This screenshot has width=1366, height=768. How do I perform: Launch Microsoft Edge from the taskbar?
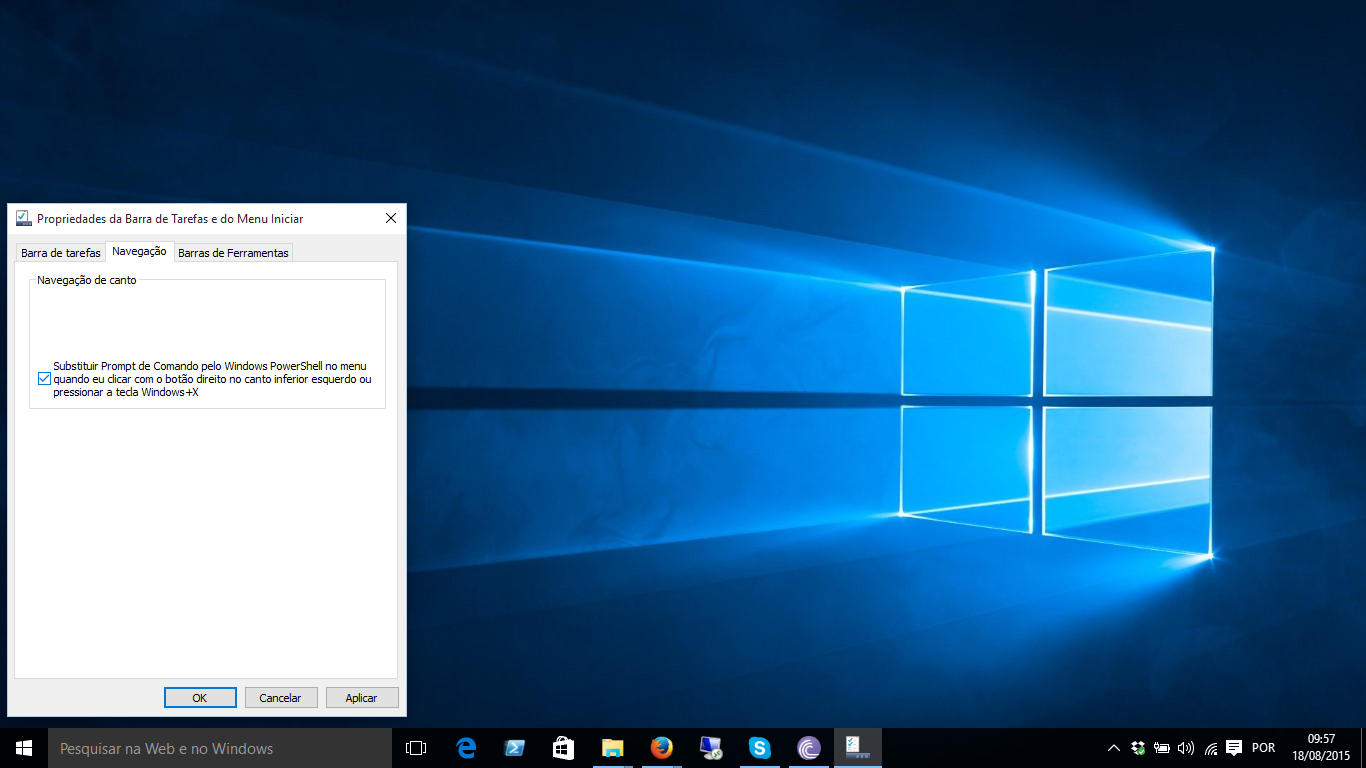(466, 748)
